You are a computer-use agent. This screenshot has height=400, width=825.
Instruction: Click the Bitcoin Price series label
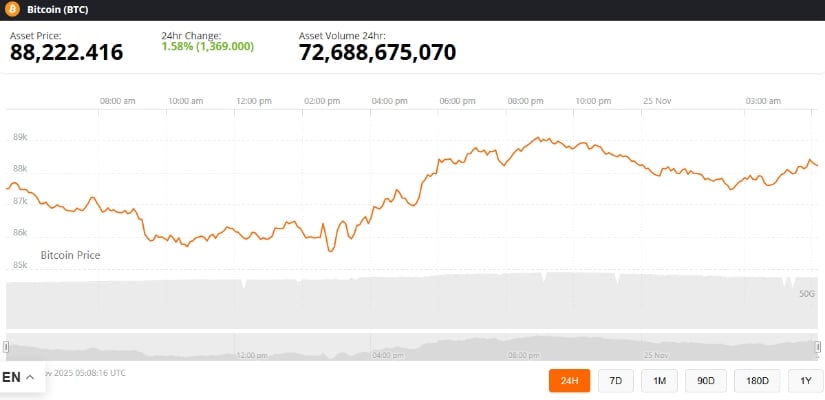(70, 256)
